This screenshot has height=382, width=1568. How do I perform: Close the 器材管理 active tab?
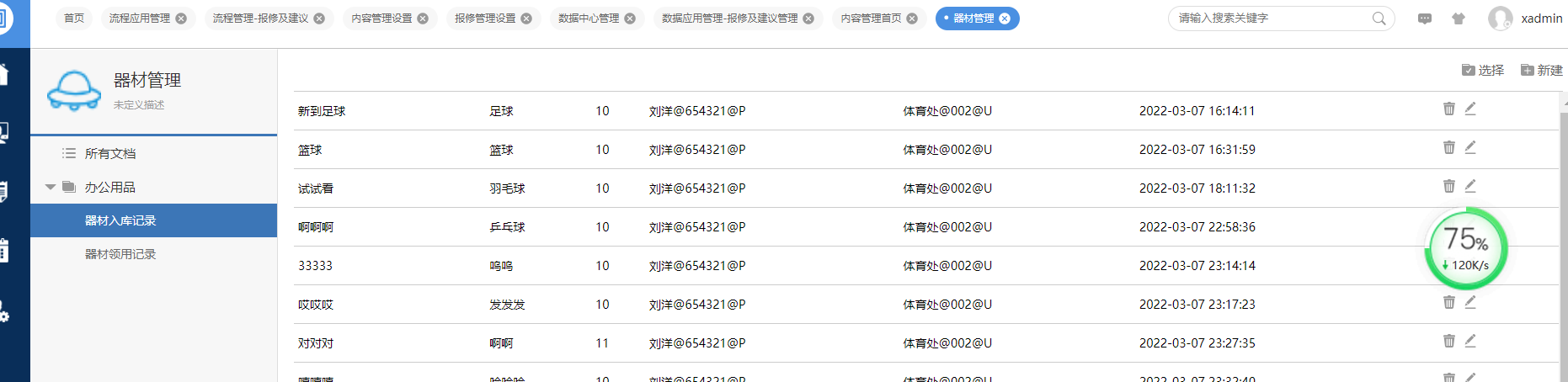[1005, 19]
